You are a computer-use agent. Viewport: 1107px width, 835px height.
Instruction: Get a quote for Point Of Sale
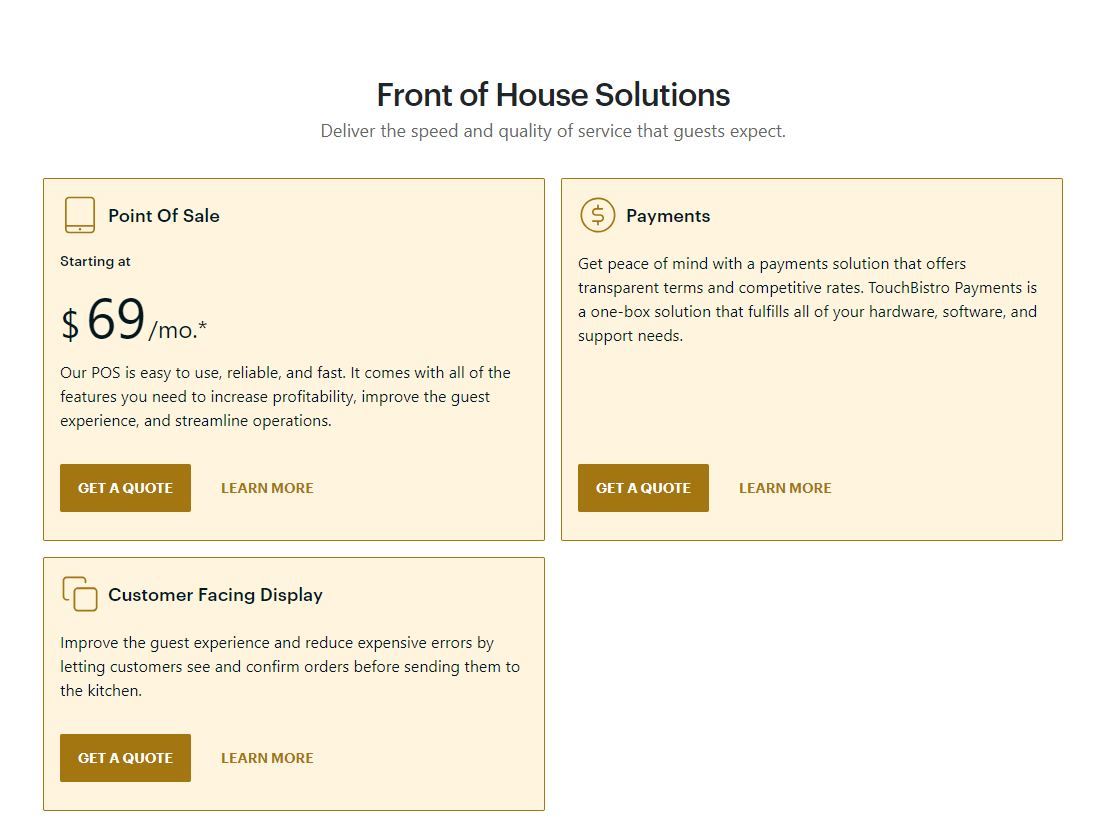pyautogui.click(x=125, y=488)
